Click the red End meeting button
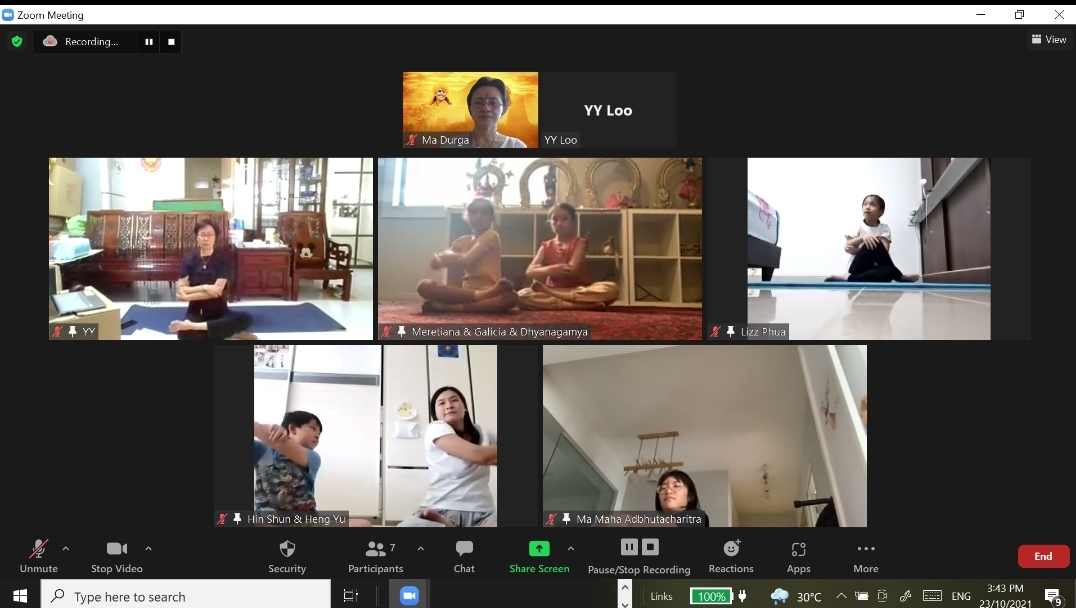This screenshot has width=1076, height=608. click(1043, 556)
